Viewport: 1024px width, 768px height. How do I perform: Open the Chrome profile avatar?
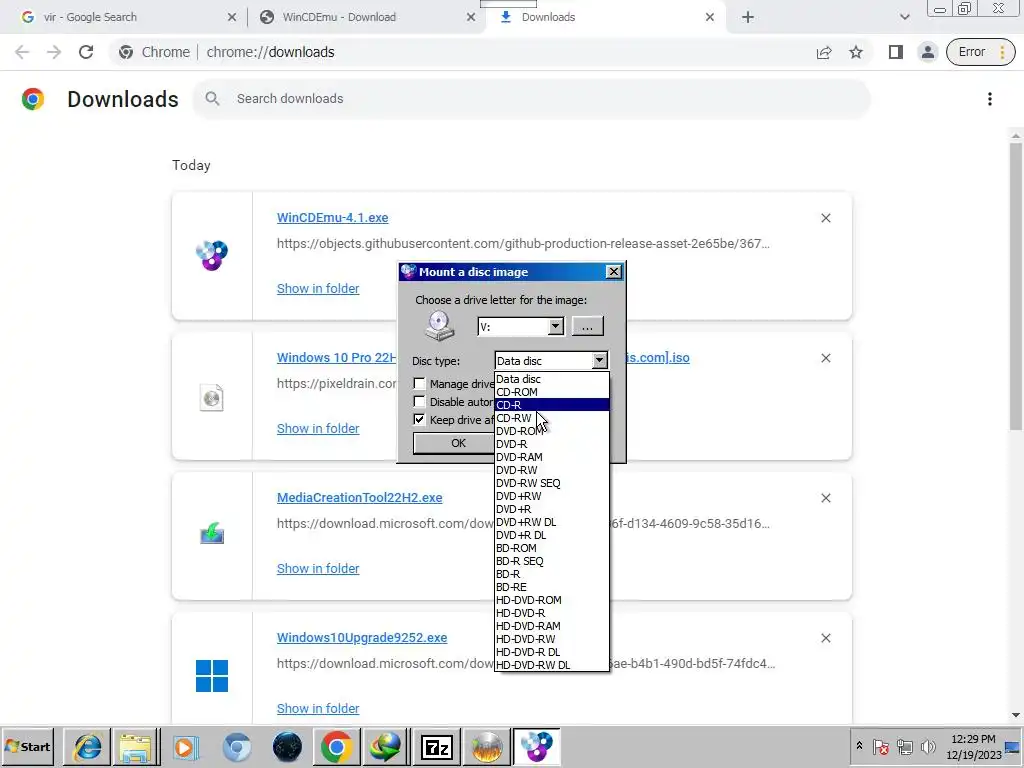[927, 52]
